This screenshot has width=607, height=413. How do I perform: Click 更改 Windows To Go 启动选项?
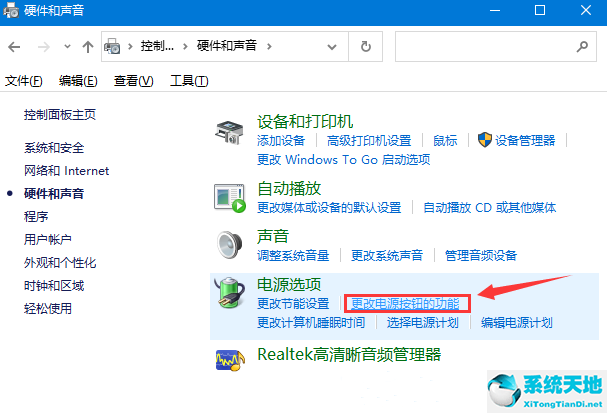(344, 159)
